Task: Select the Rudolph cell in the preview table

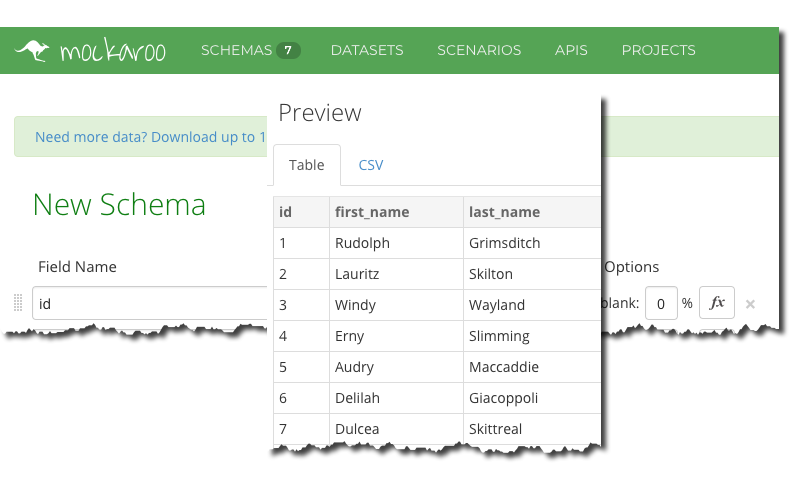Action: (x=362, y=243)
